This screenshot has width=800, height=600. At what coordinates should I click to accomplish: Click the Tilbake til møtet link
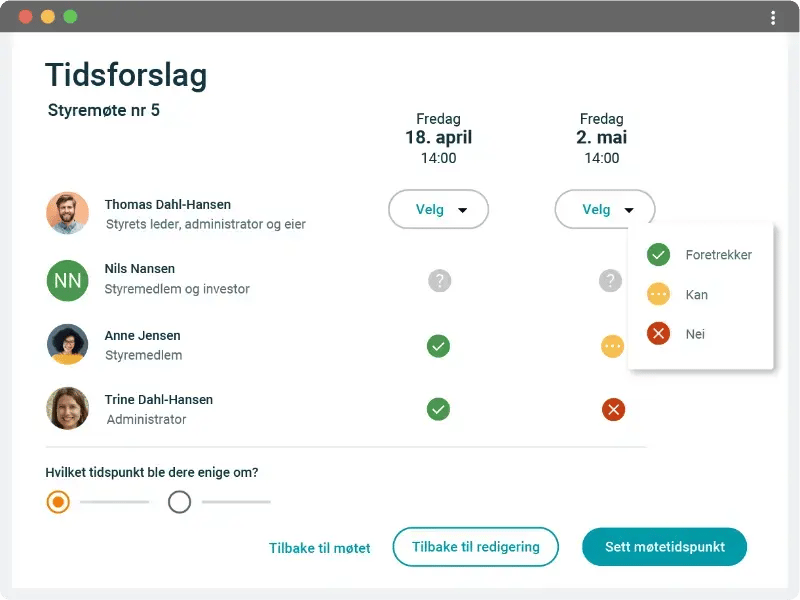[319, 548]
